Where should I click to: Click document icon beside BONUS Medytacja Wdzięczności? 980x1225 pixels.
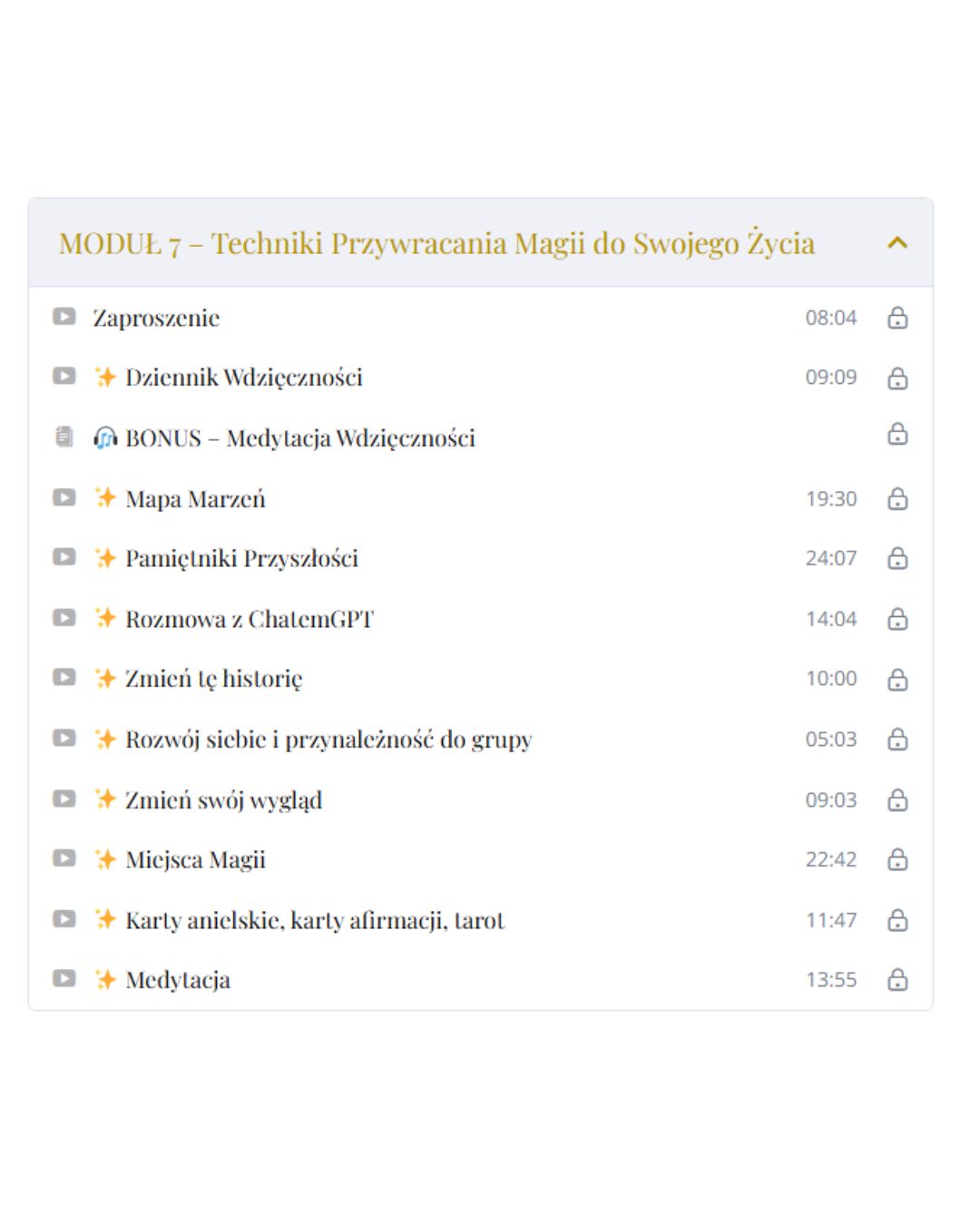click(x=64, y=437)
